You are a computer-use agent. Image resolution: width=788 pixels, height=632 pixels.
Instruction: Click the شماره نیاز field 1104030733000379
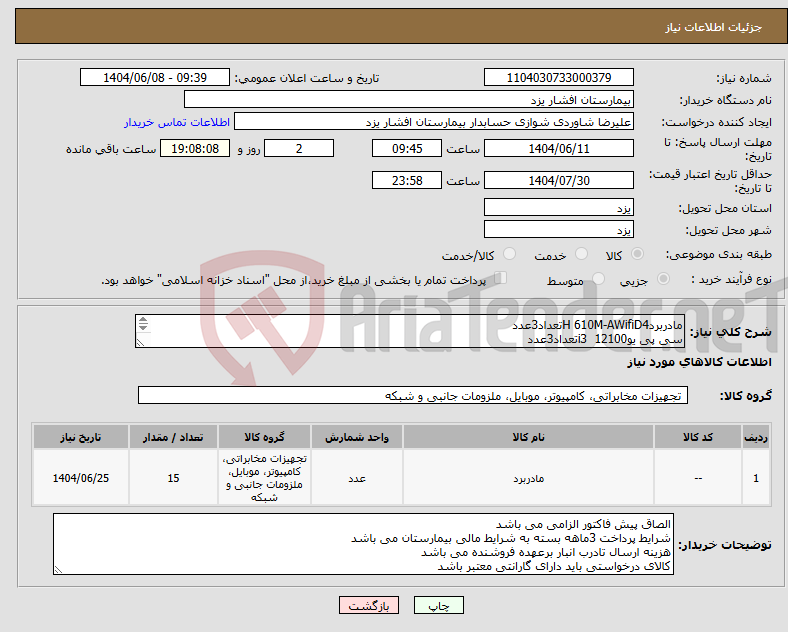pyautogui.click(x=558, y=77)
